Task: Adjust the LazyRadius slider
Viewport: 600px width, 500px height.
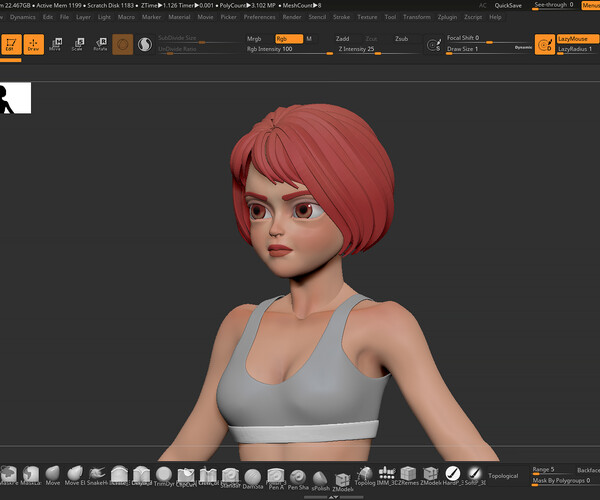Action: pyautogui.click(x=578, y=49)
